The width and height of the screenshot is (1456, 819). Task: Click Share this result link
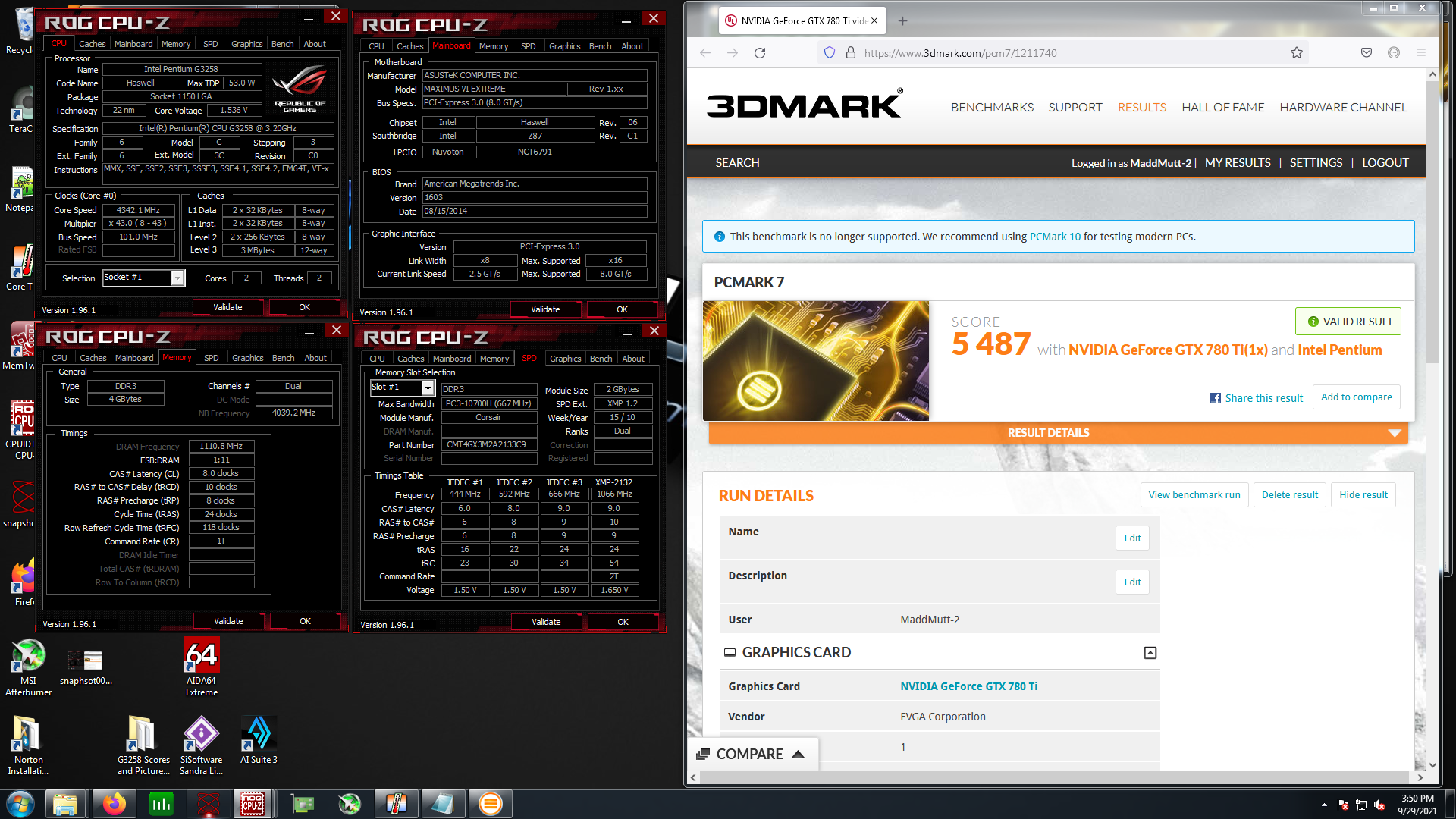[x=1257, y=398]
